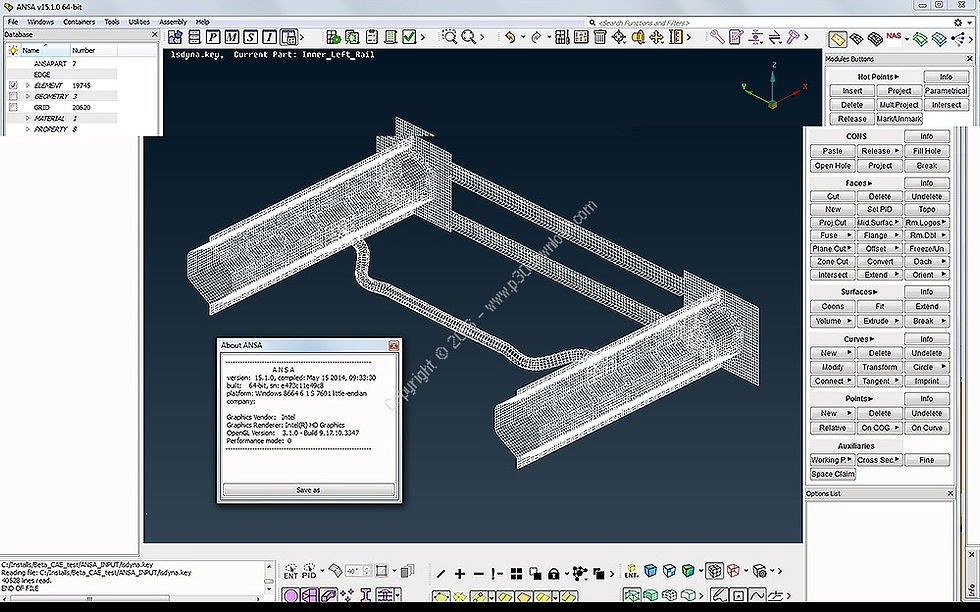The image size is (980, 612).
Task: Click the padlock lock icon
Action: pyautogui.click(x=554, y=573)
